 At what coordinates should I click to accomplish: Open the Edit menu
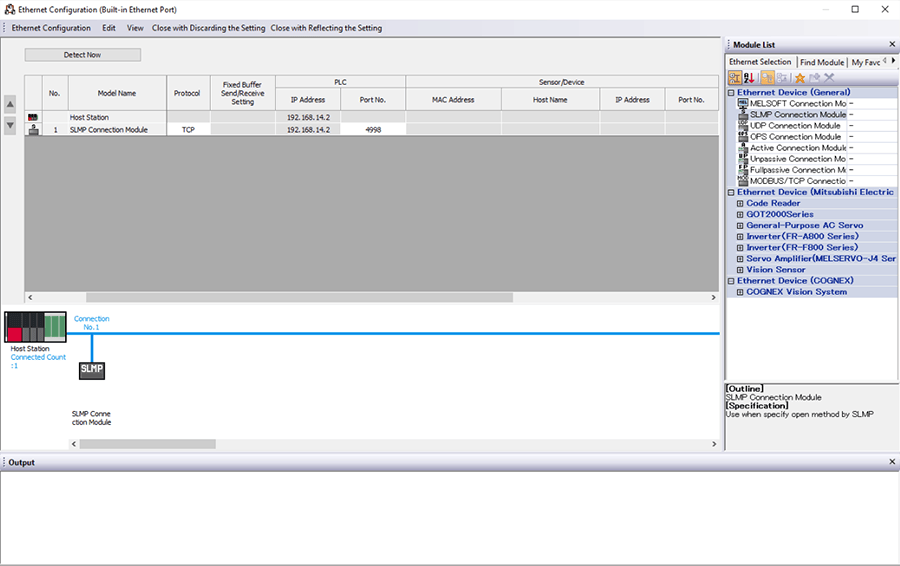coord(108,28)
